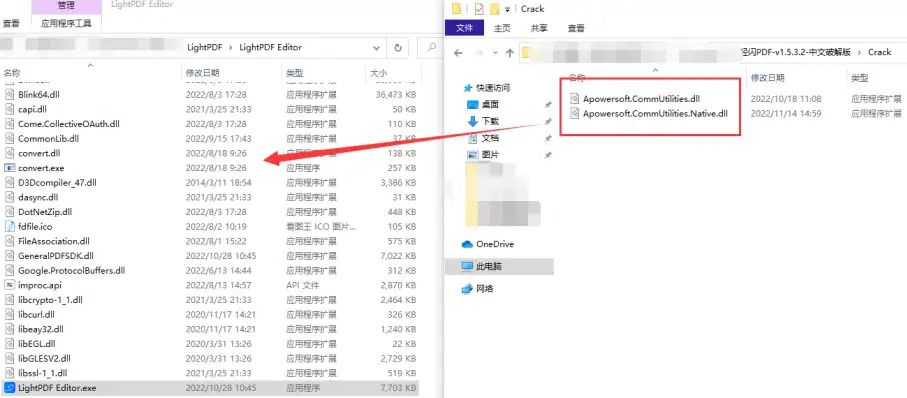Click the Blink64.dll file icon
The width and height of the screenshot is (907, 398).
[x=9, y=94]
